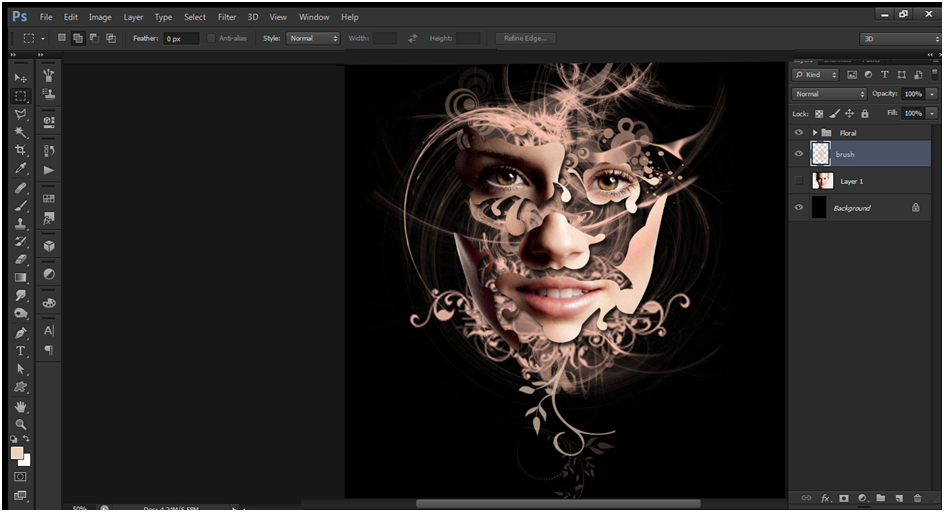Screen dimensions: 944x512
Task: Add a layer mask
Action: 843,498
